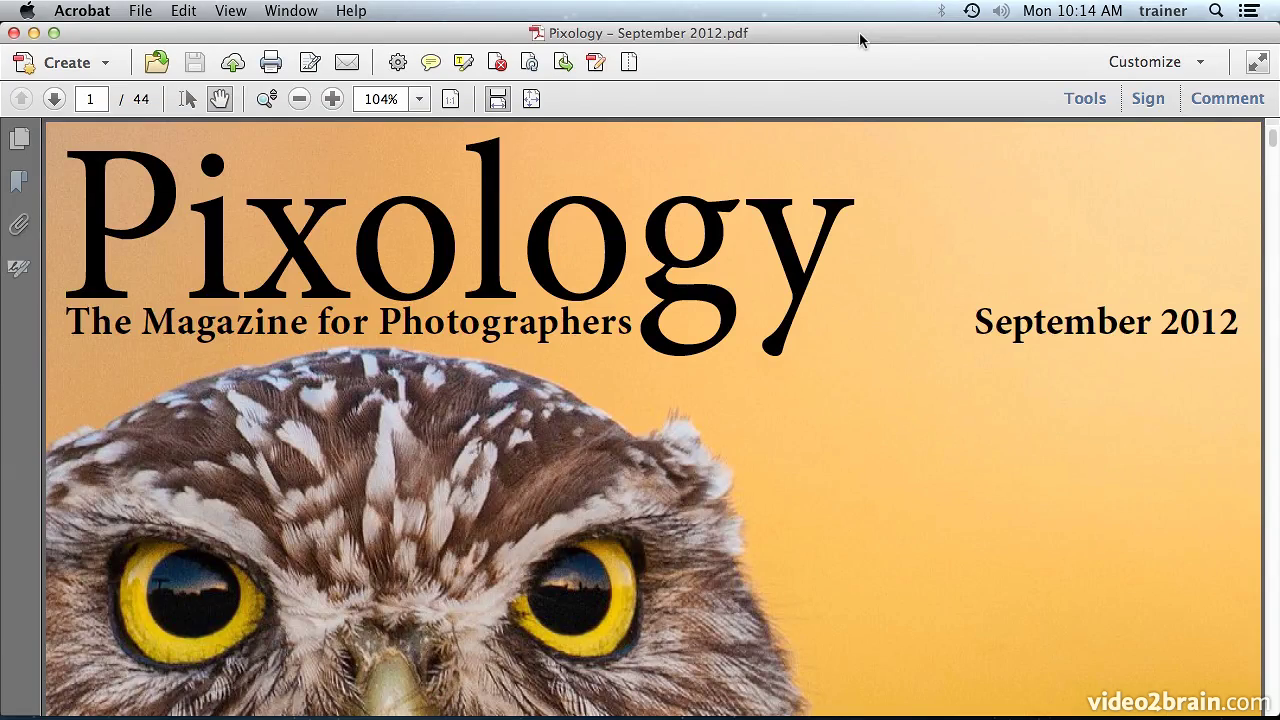Click the Create PDF button
Viewport: 1280px width, 720px height.
pos(52,62)
